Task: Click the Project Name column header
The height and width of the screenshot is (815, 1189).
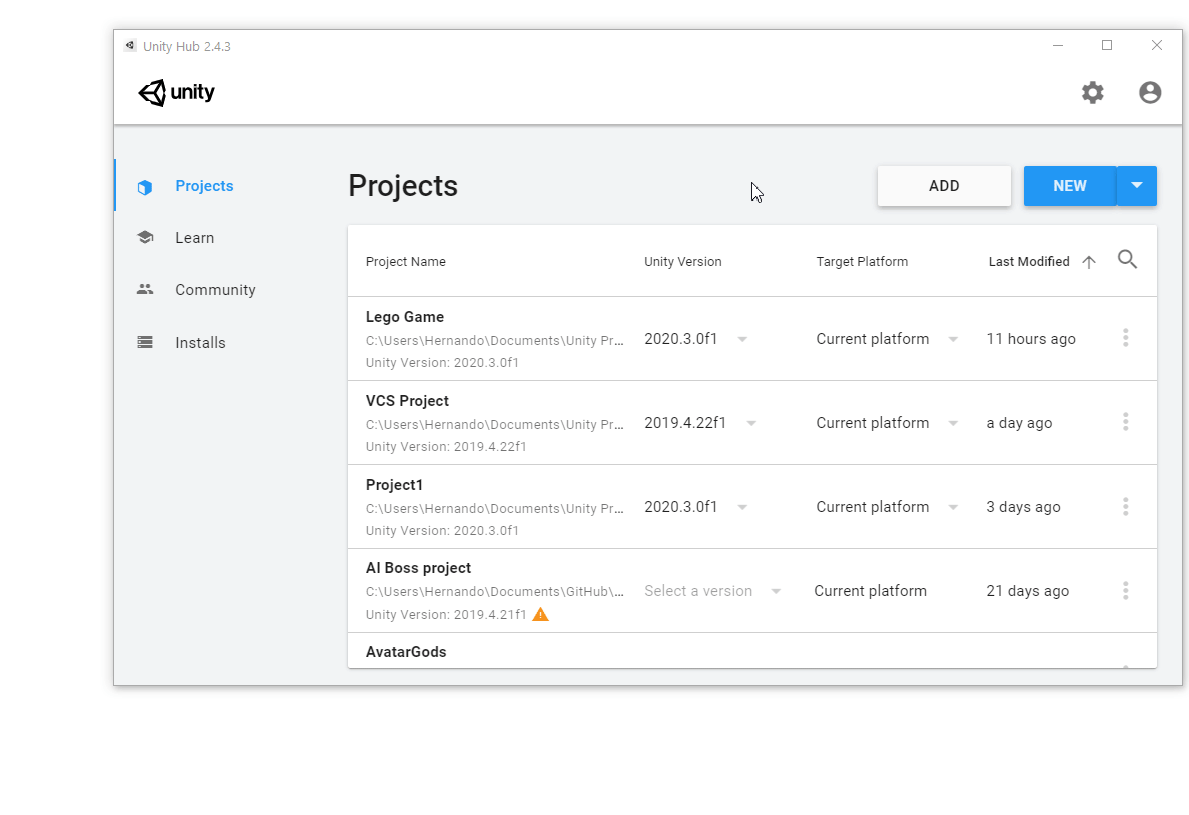Action: (406, 262)
